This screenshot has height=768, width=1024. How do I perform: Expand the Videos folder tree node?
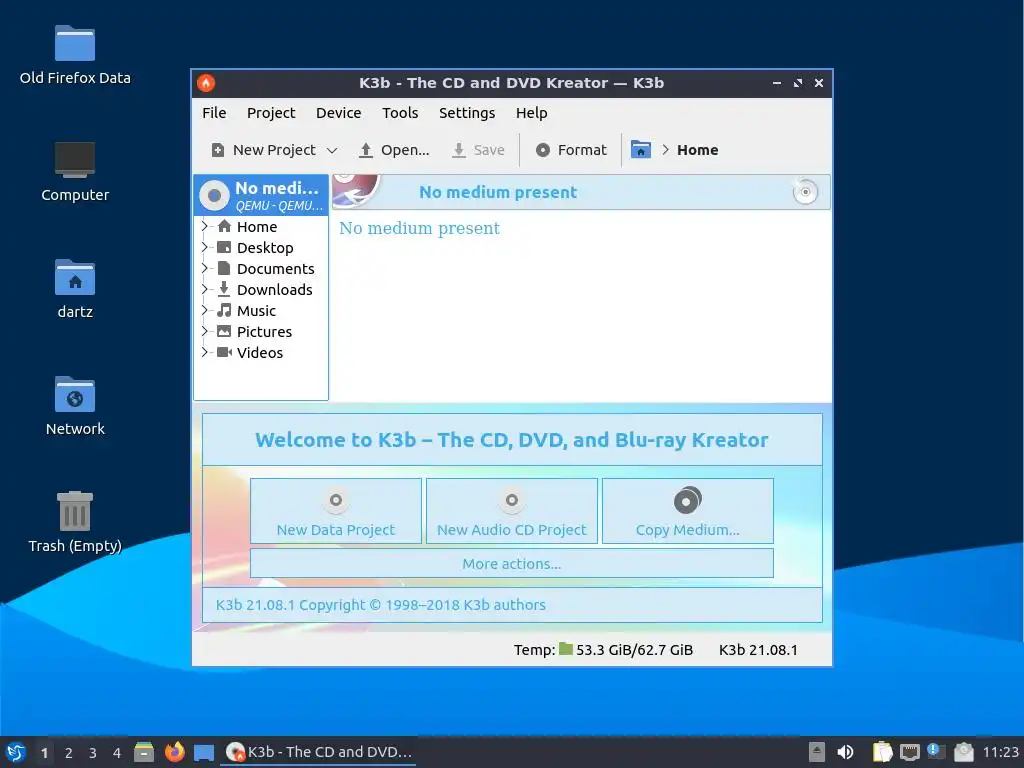point(204,352)
